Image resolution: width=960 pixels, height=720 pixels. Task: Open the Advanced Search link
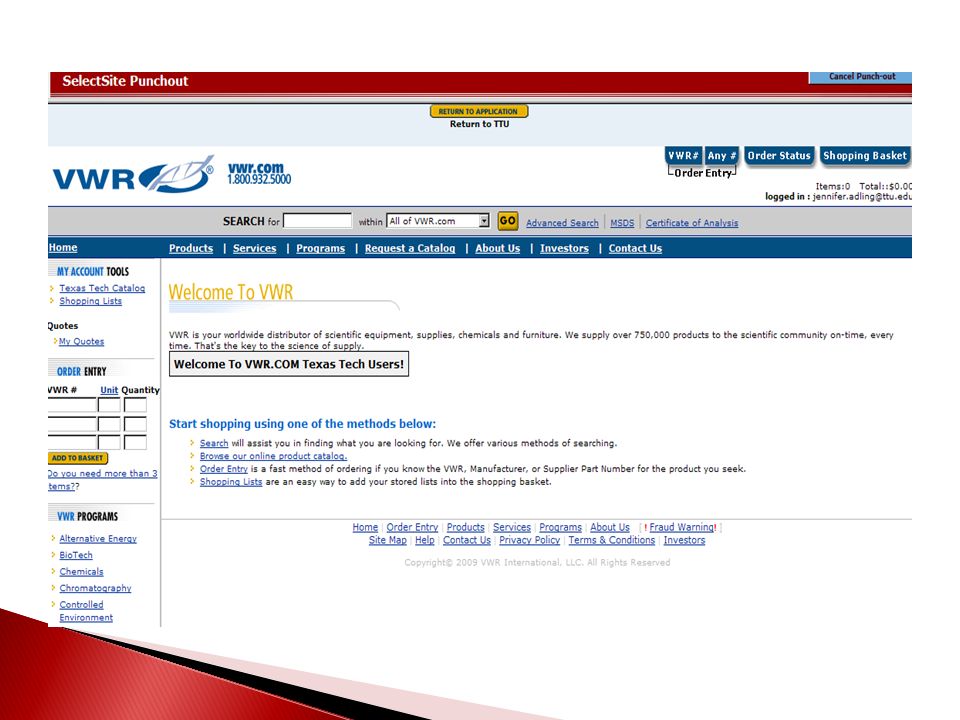(562, 223)
